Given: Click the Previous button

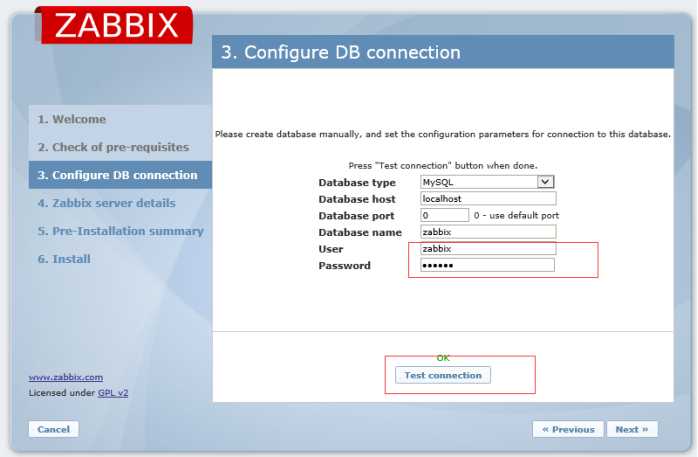Looking at the screenshot, I should point(568,429).
